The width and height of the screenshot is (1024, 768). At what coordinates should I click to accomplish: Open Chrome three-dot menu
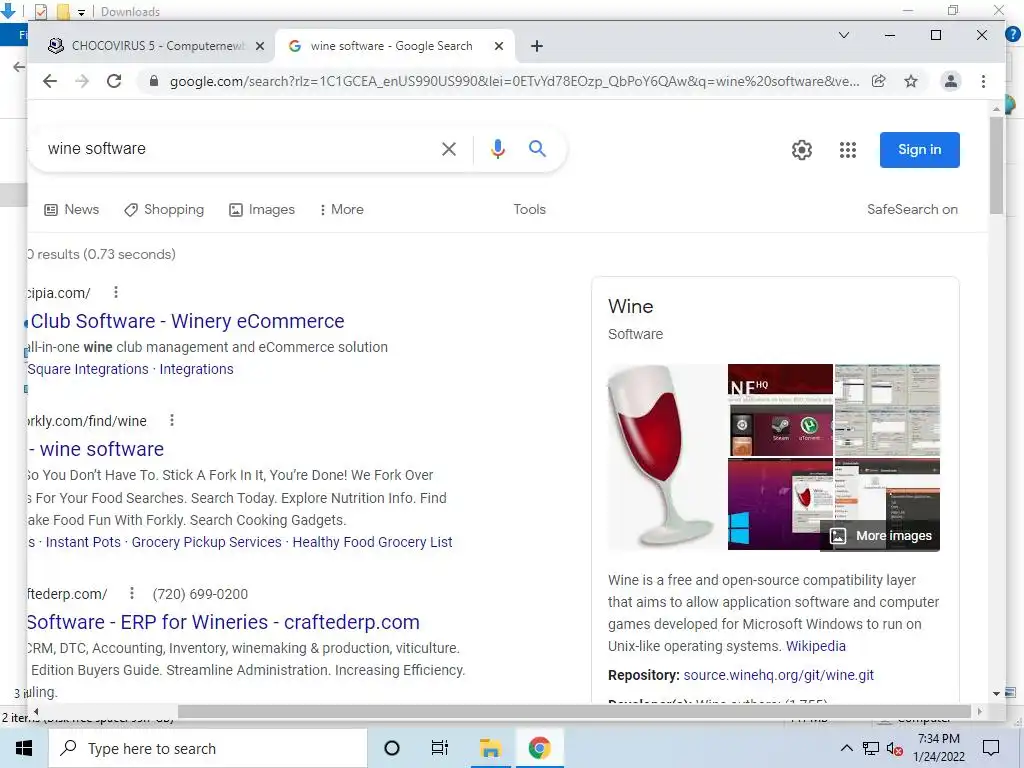(x=984, y=81)
